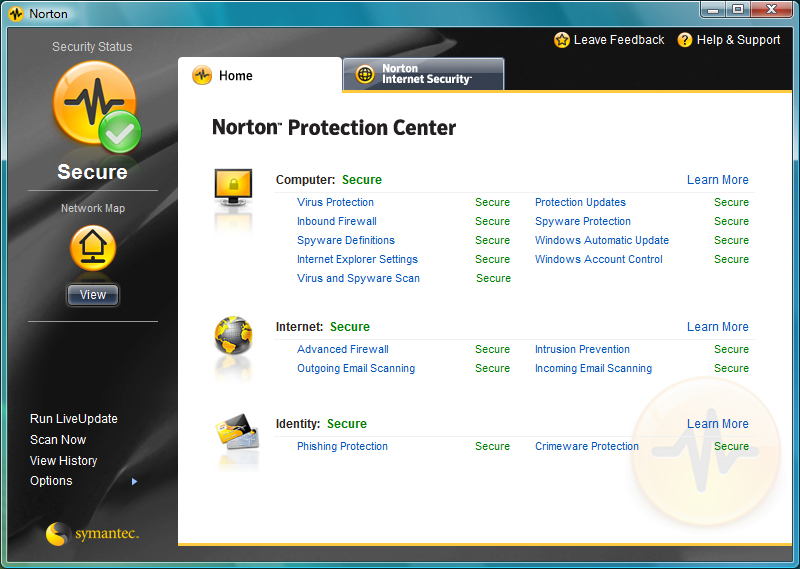Expand the Options submenu arrow
The width and height of the screenshot is (800, 569).
135,481
